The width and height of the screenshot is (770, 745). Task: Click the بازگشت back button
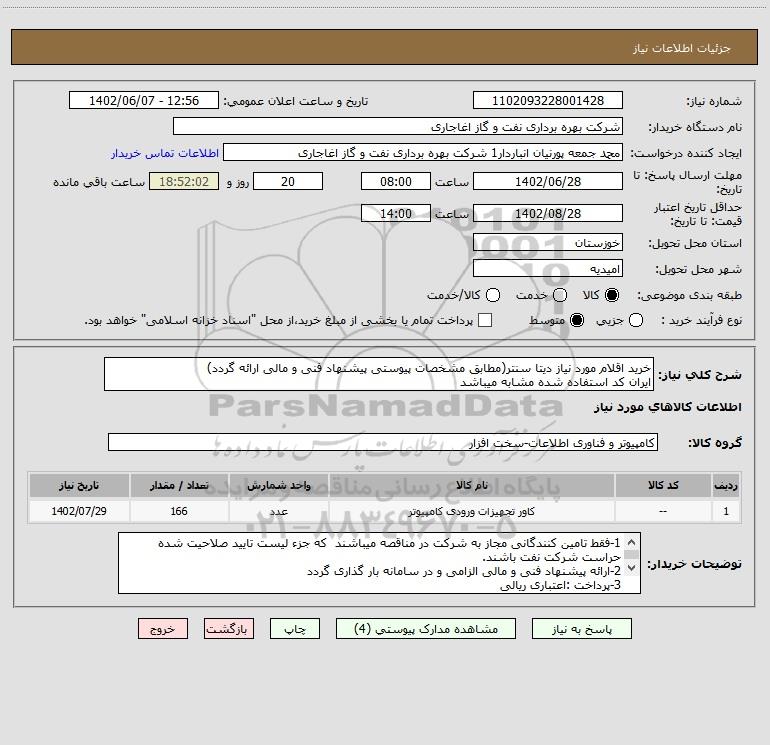coord(229,629)
